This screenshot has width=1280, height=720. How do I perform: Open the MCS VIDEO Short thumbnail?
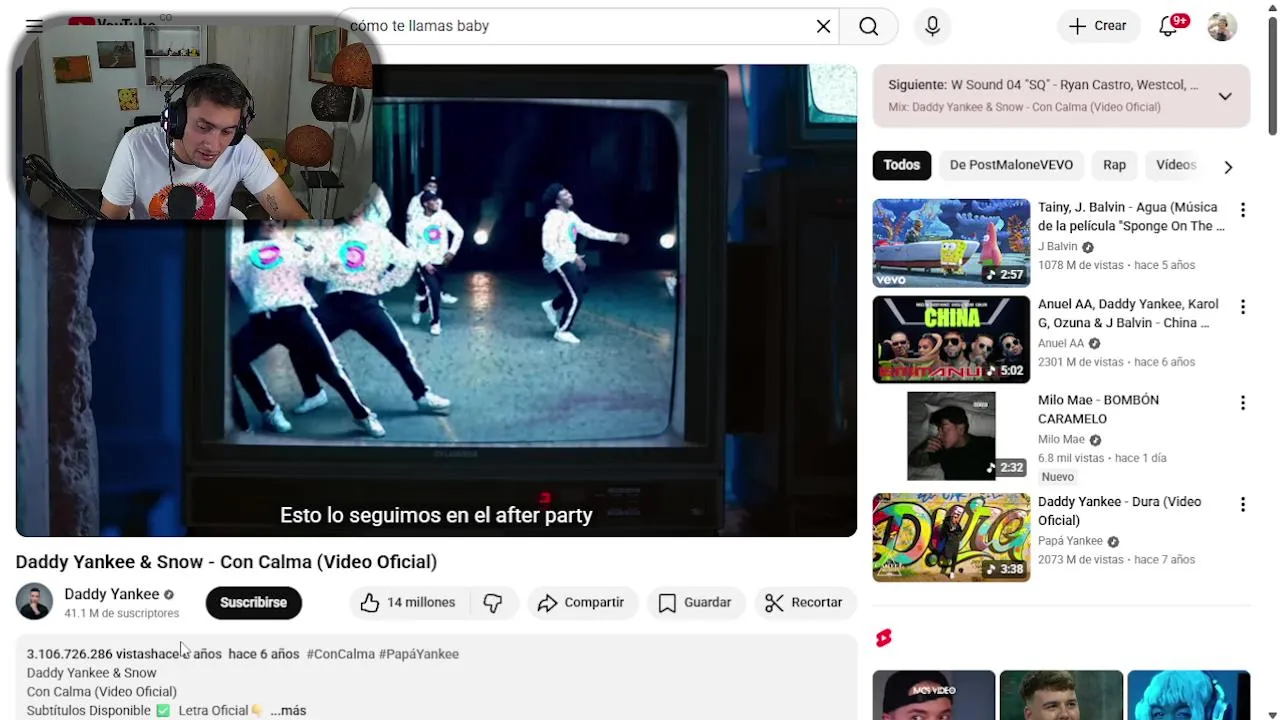tap(933, 695)
